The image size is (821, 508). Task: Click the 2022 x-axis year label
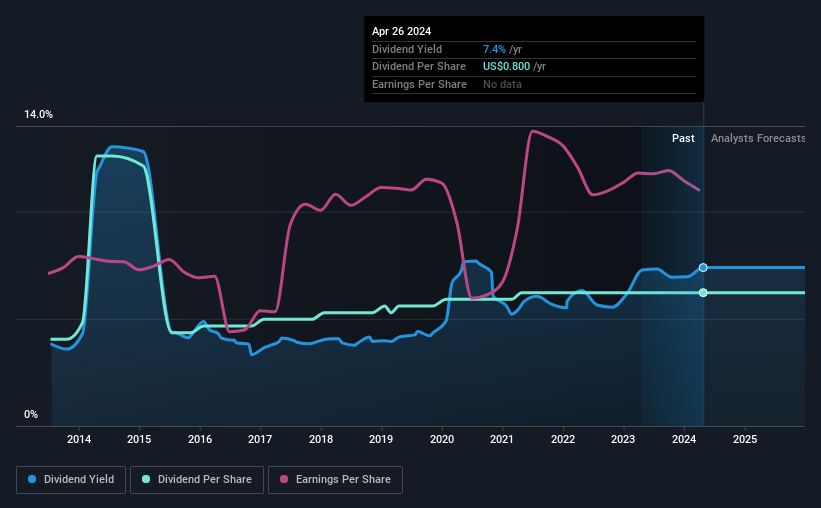tap(563, 439)
